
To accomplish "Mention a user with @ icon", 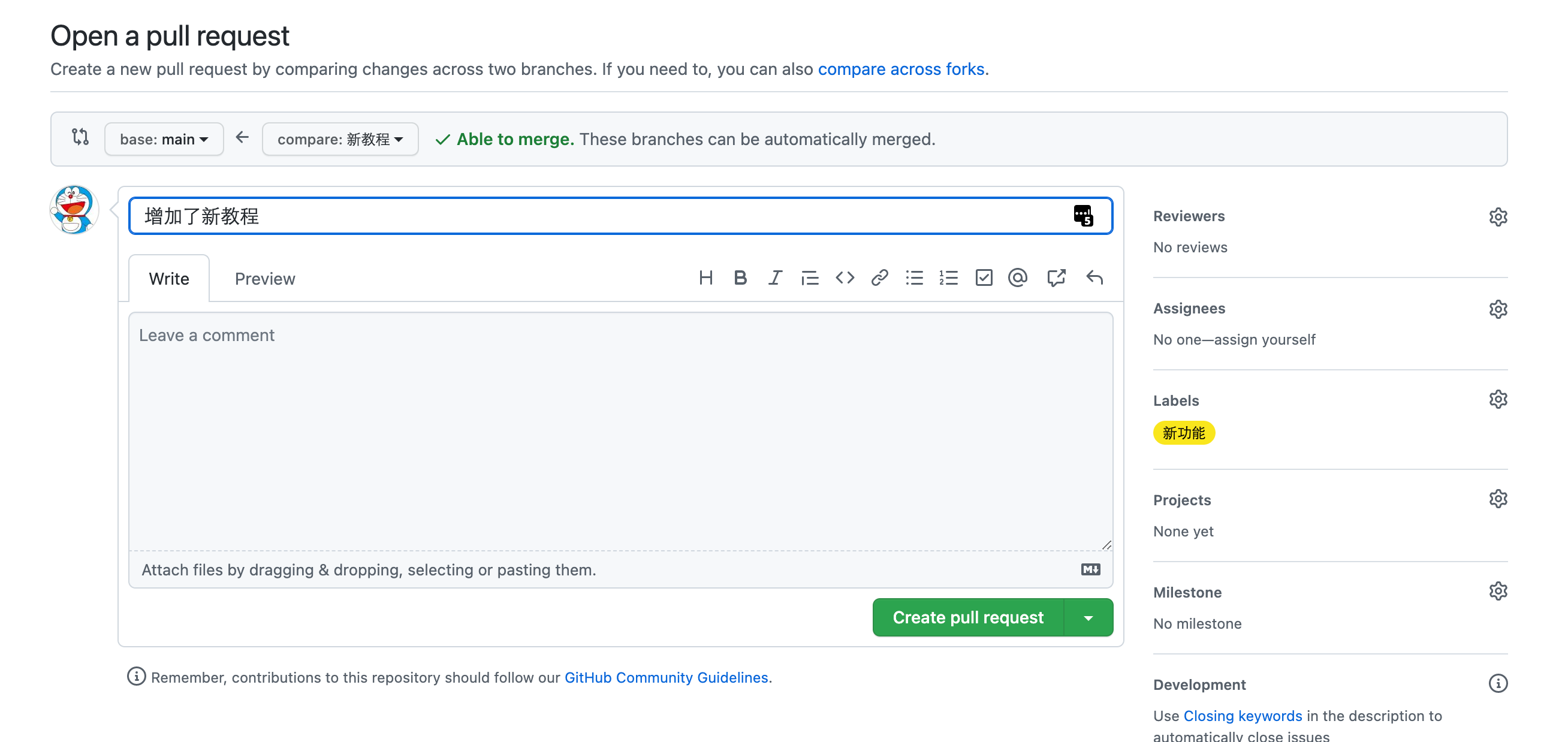I will pyautogui.click(x=1018, y=278).
